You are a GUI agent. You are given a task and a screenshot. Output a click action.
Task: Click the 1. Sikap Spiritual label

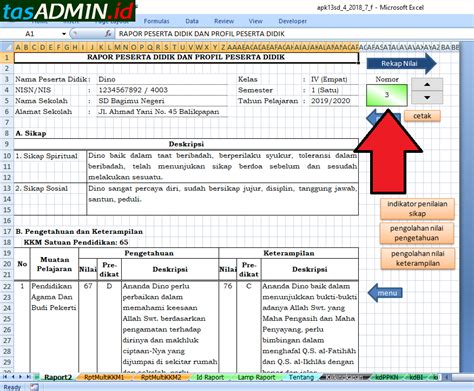coord(46,156)
